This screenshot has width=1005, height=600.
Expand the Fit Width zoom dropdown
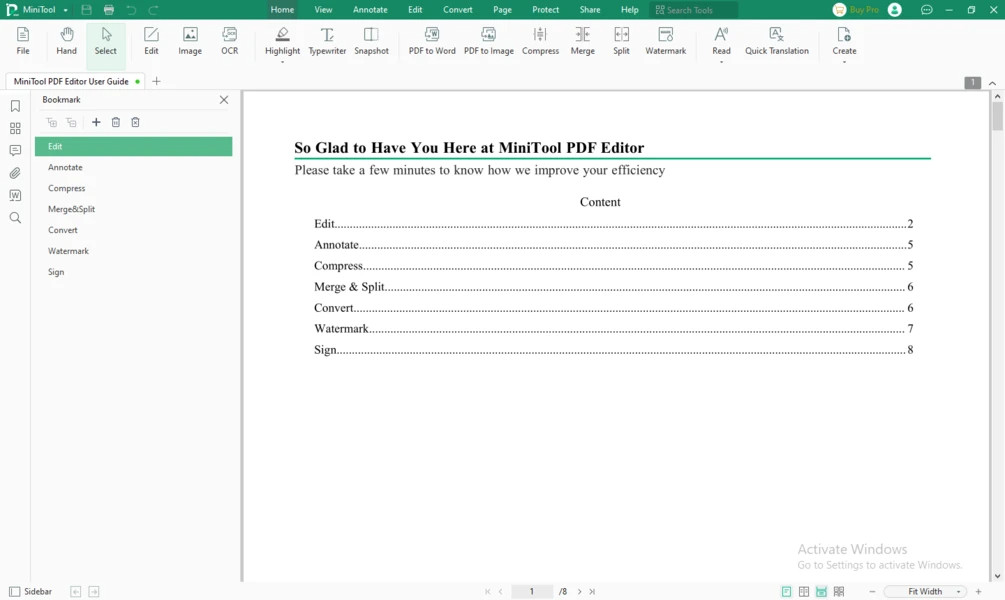click(x=925, y=592)
